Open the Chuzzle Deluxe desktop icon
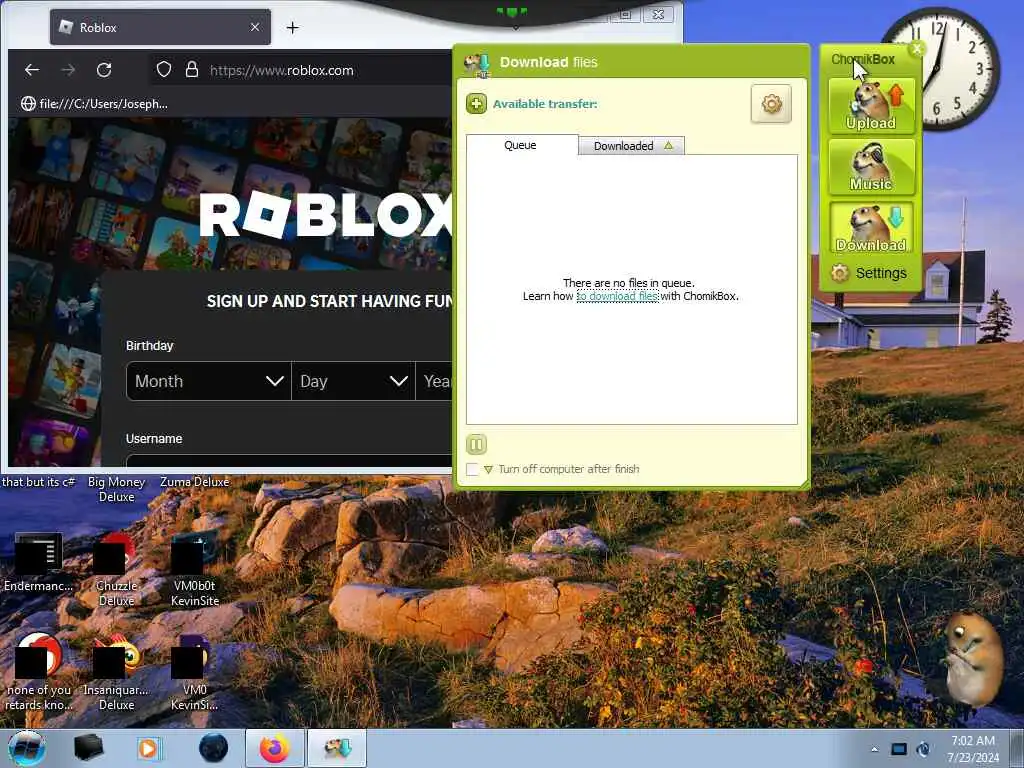1024x768 pixels. [x=116, y=569]
